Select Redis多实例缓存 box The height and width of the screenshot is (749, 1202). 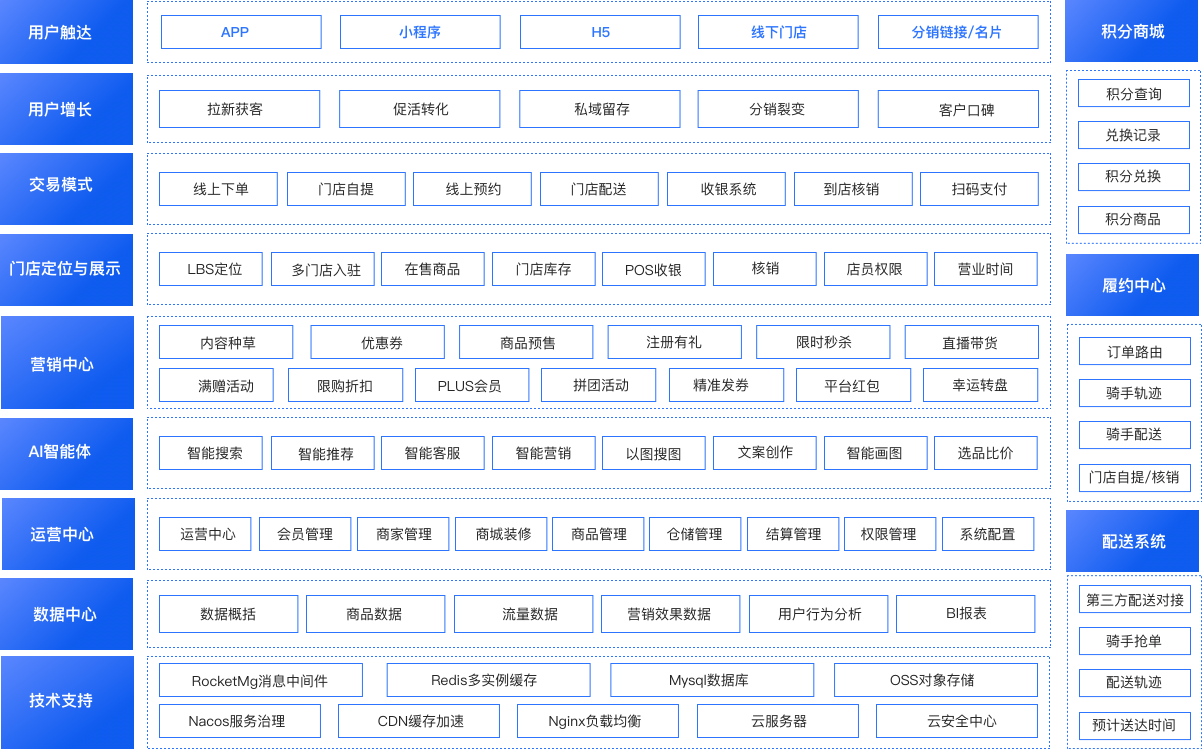[484, 680]
